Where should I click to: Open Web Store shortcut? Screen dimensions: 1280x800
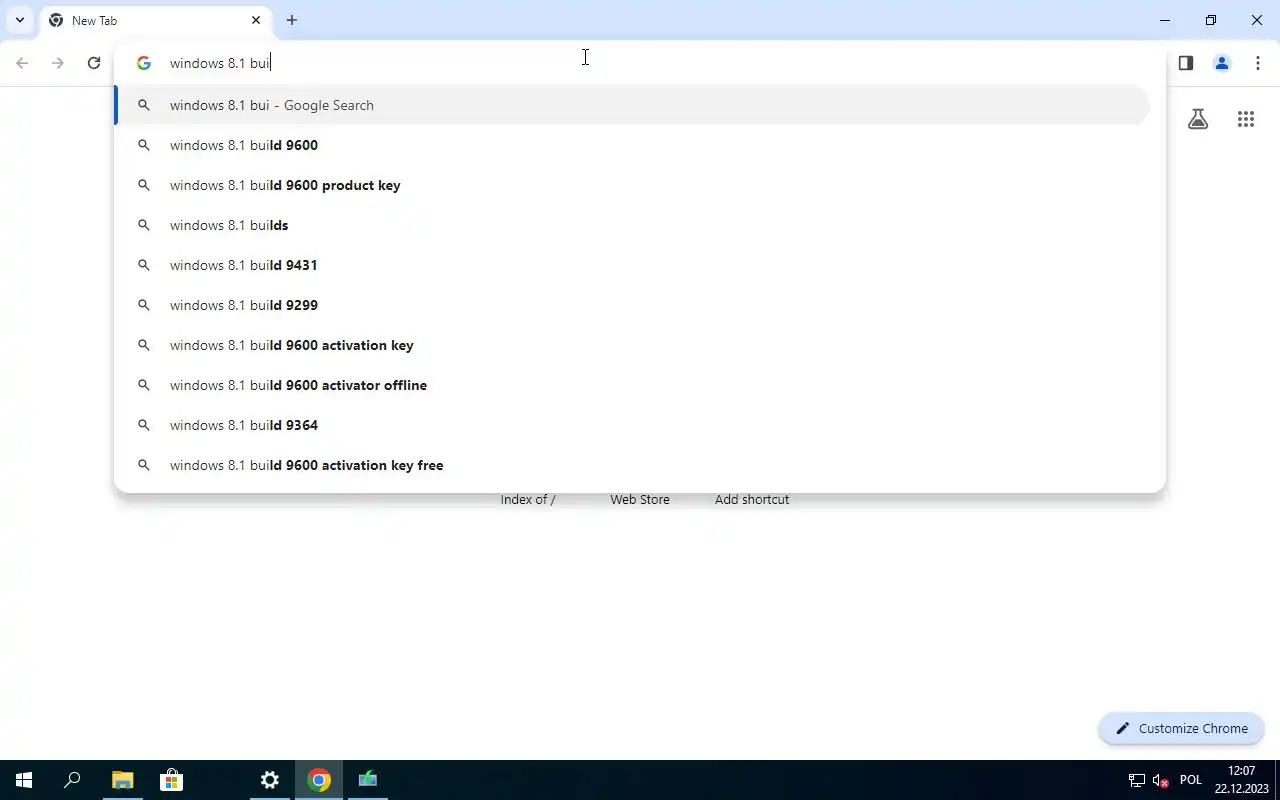tap(640, 499)
